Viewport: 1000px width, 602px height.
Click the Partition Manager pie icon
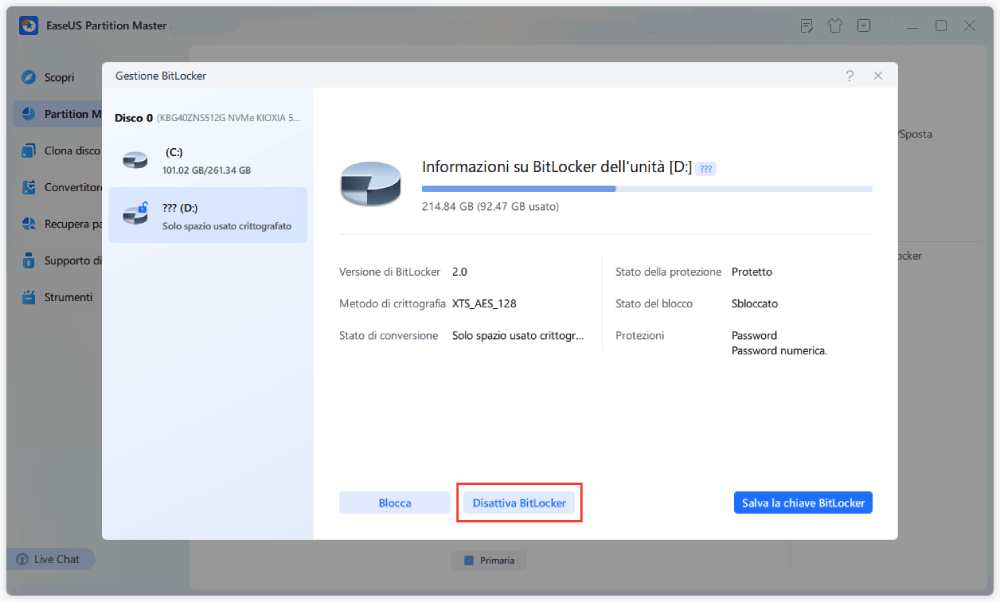click(29, 114)
